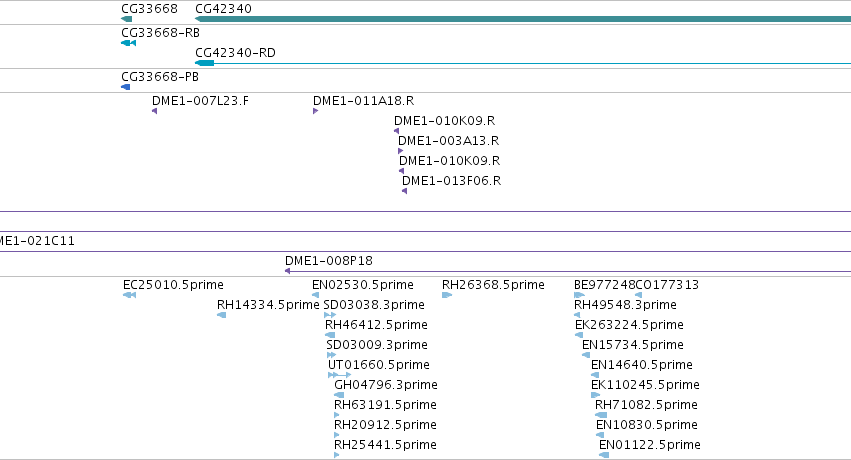Click the RH14334.5prime label
The width and height of the screenshot is (851, 460).
click(268, 305)
